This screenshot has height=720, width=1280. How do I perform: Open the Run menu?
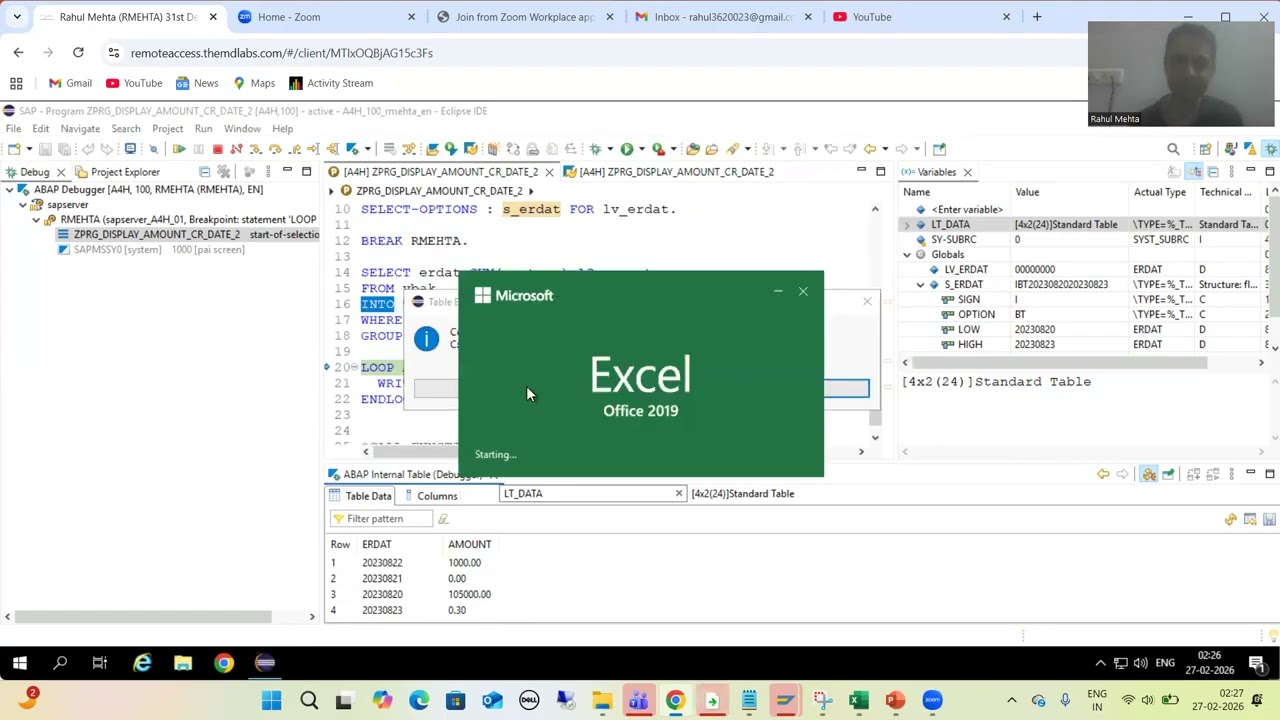(203, 129)
